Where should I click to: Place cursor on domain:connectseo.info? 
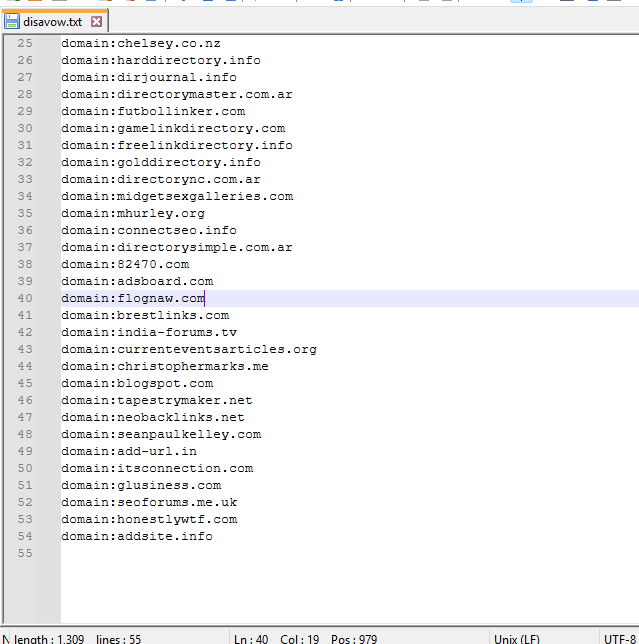click(149, 230)
